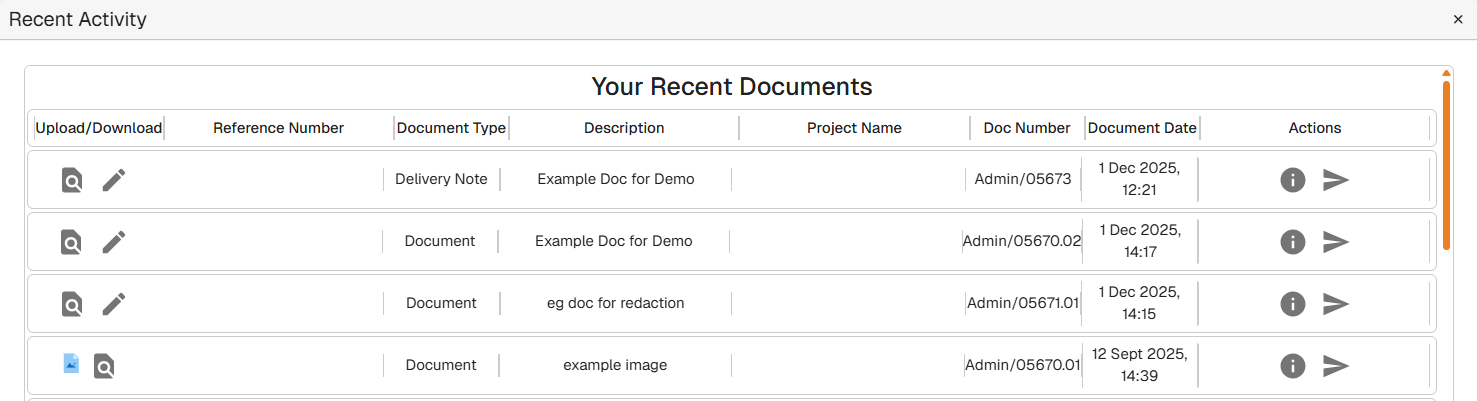This screenshot has width=1477, height=401.
Task: Preview the Delivery Note Admin/05673 document
Action: [72, 180]
